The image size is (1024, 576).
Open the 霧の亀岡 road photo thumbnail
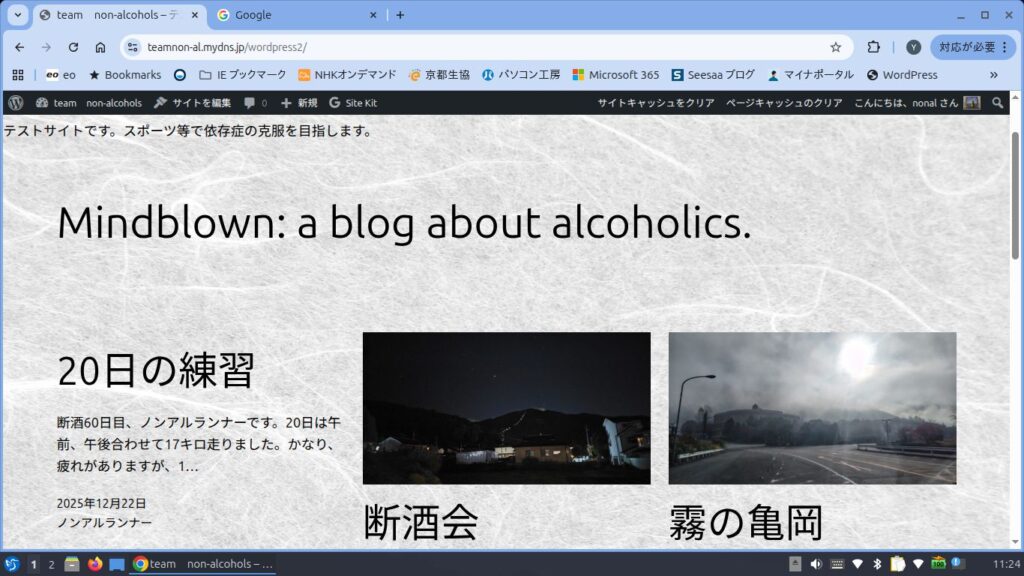click(x=812, y=408)
